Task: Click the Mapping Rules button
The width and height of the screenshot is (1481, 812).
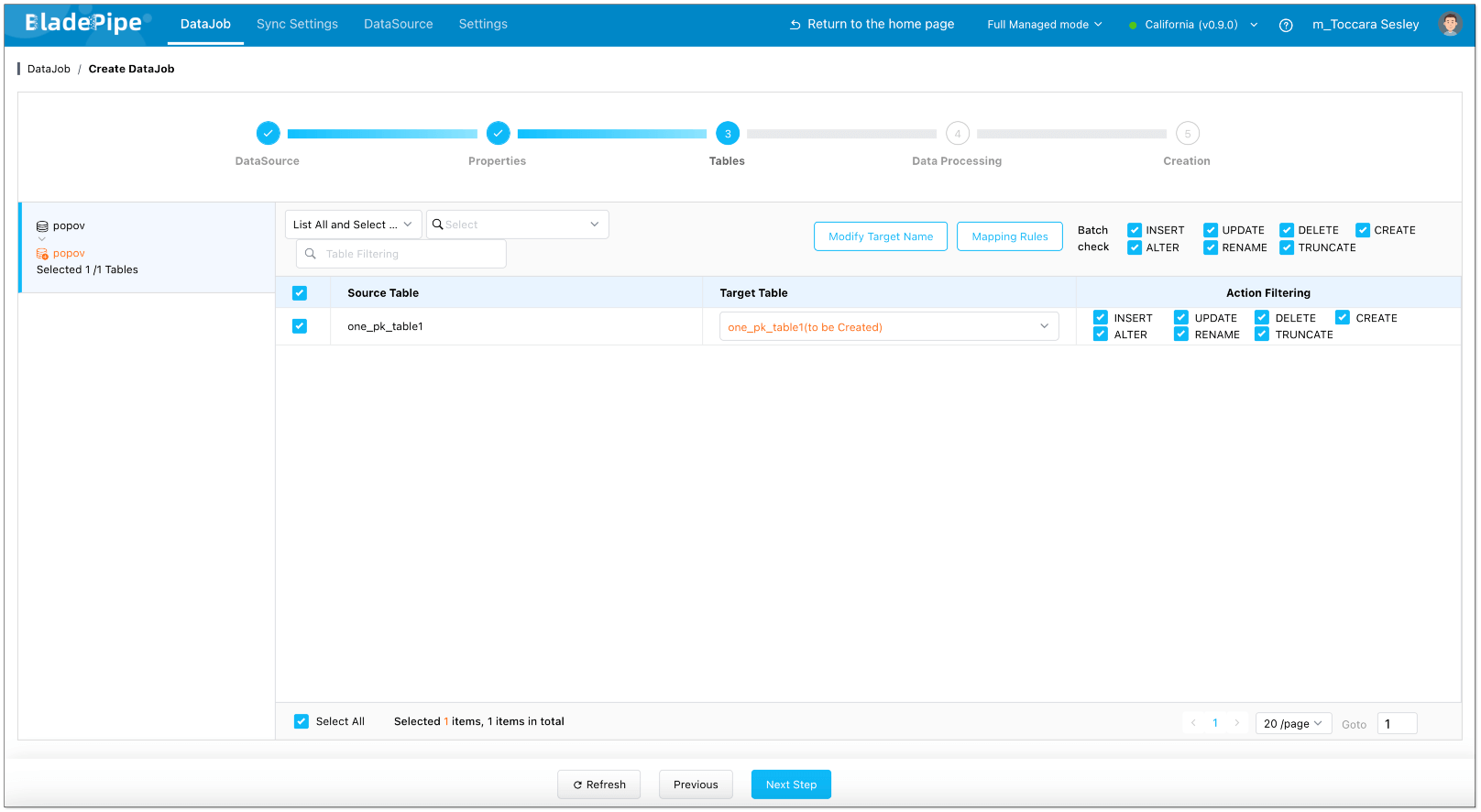Action: point(1009,236)
